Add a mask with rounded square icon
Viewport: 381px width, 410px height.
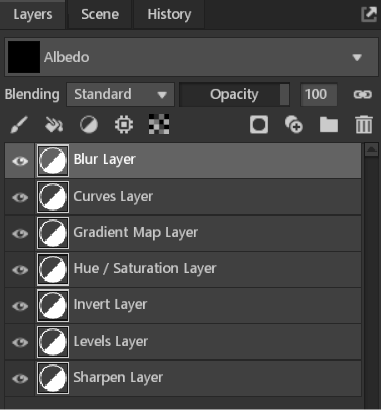point(259,125)
